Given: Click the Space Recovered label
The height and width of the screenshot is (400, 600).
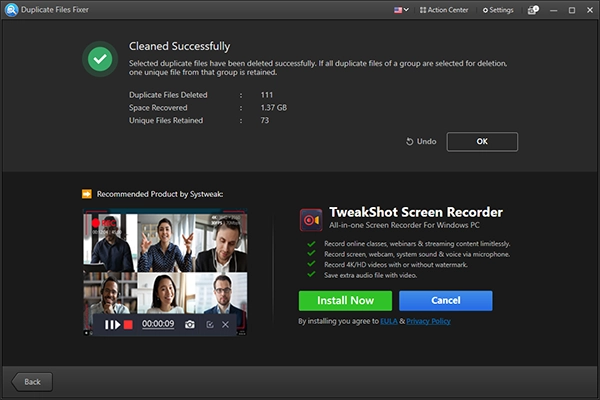Looking at the screenshot, I should (x=158, y=108).
